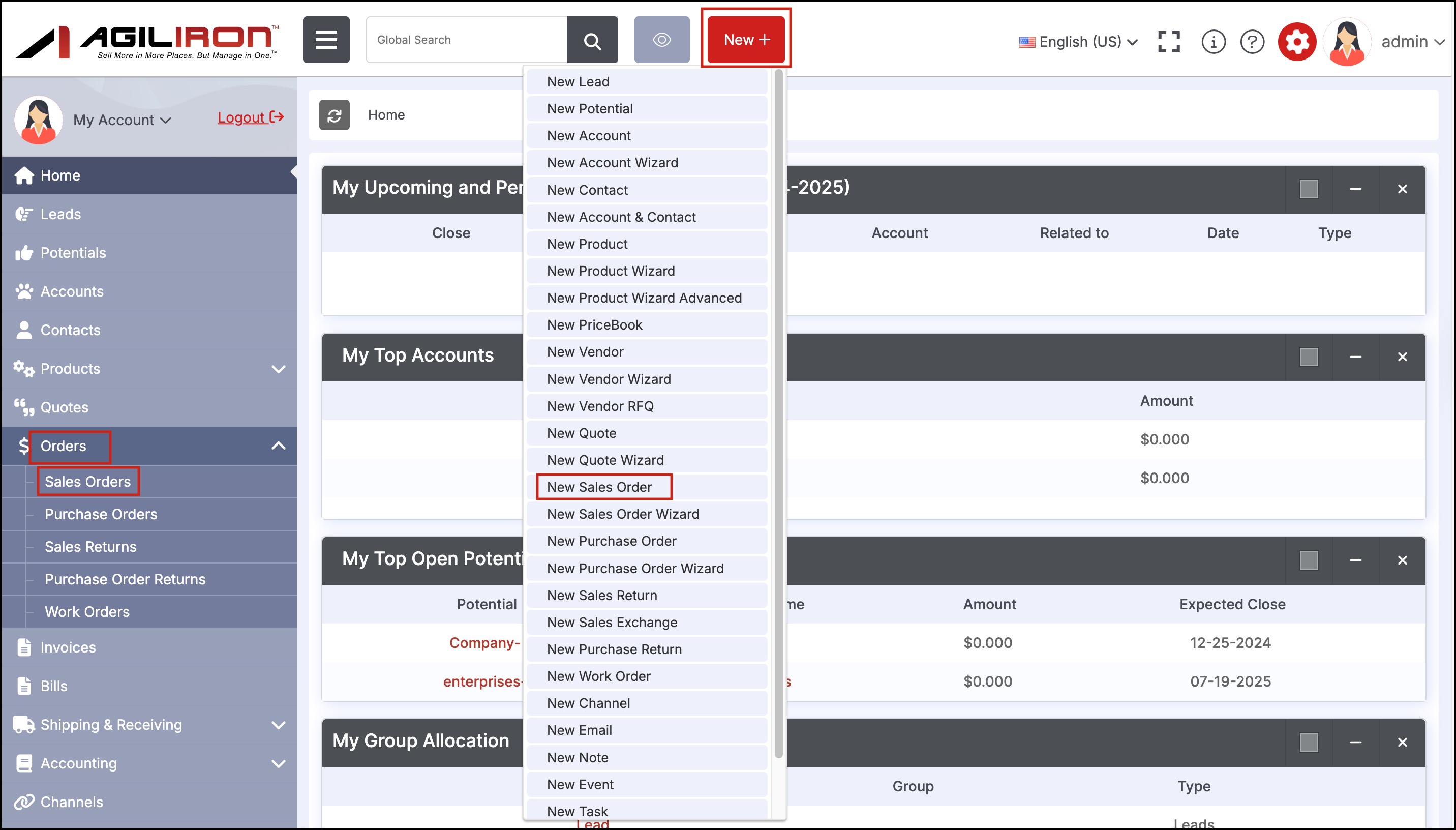Toggle the My Top Accounts widget square
The width and height of the screenshot is (1456, 830).
point(1309,357)
